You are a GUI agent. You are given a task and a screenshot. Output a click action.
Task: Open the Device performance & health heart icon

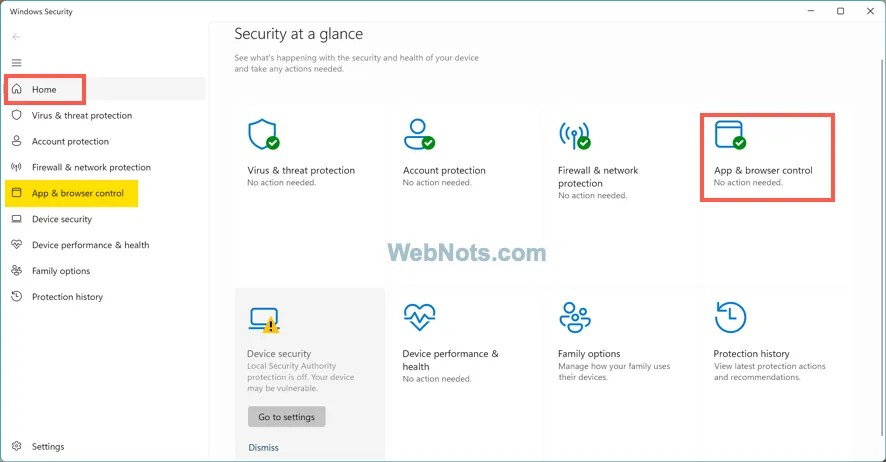click(x=419, y=317)
